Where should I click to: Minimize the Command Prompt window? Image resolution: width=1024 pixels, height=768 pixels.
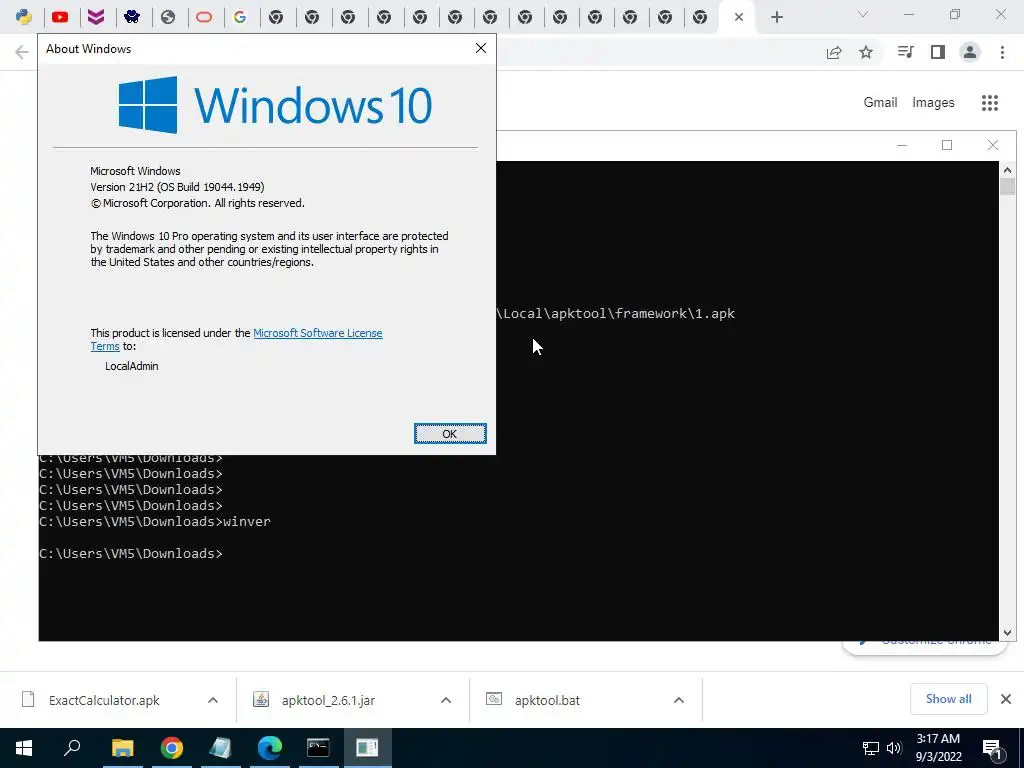coord(902,145)
